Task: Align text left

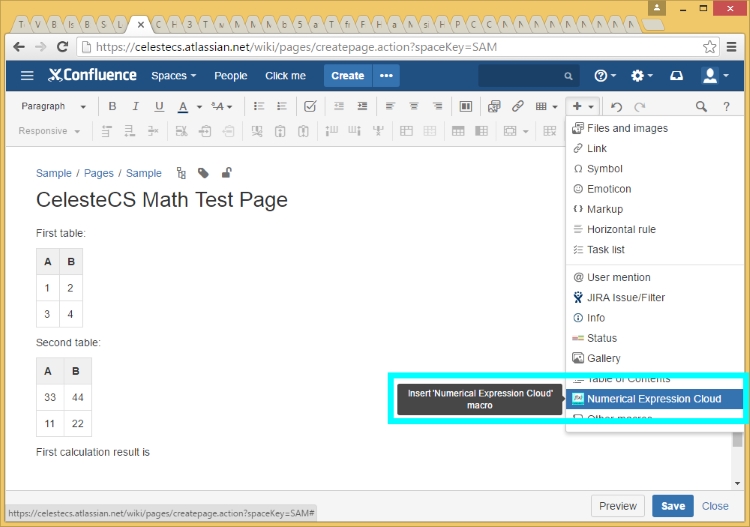Action: tap(390, 106)
